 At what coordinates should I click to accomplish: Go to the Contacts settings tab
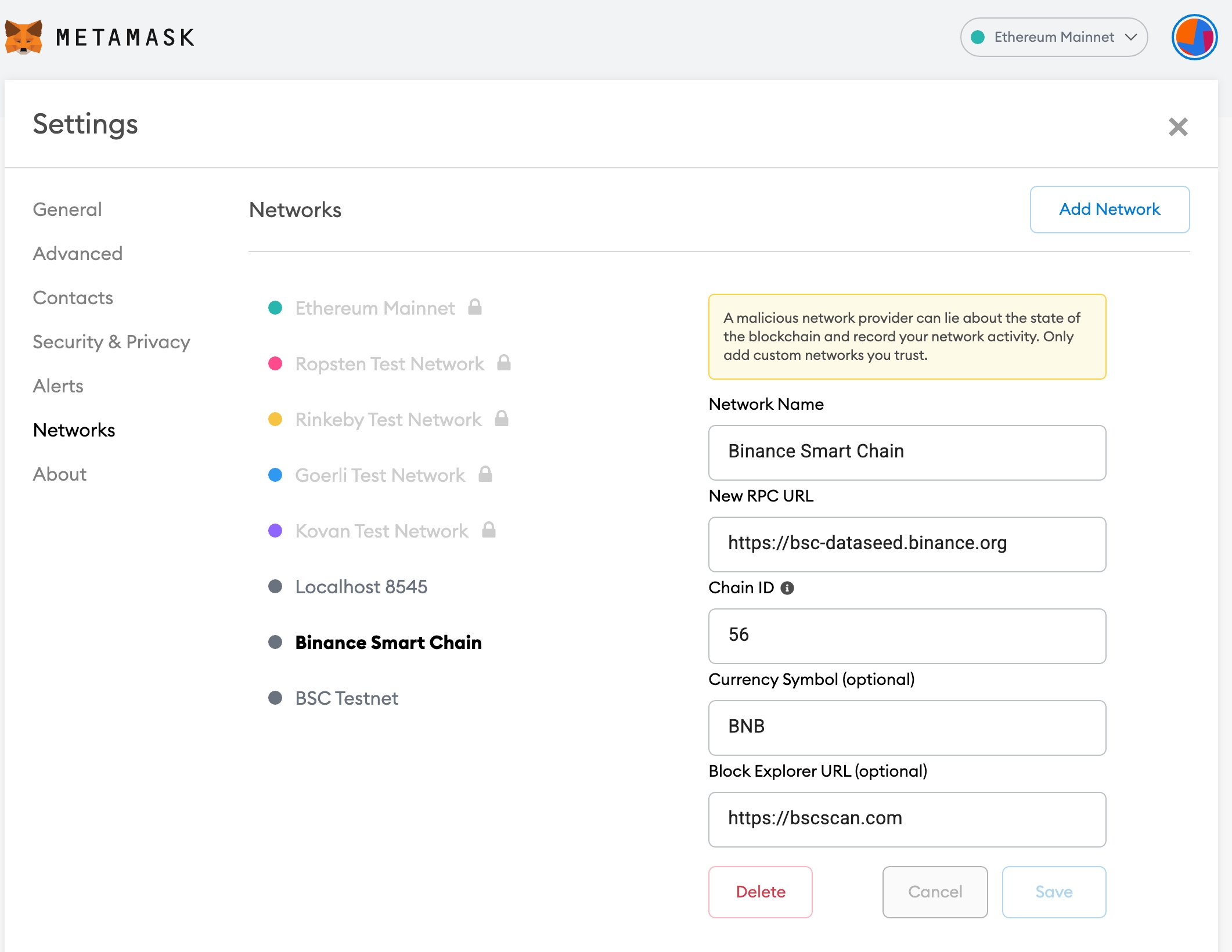(73, 298)
